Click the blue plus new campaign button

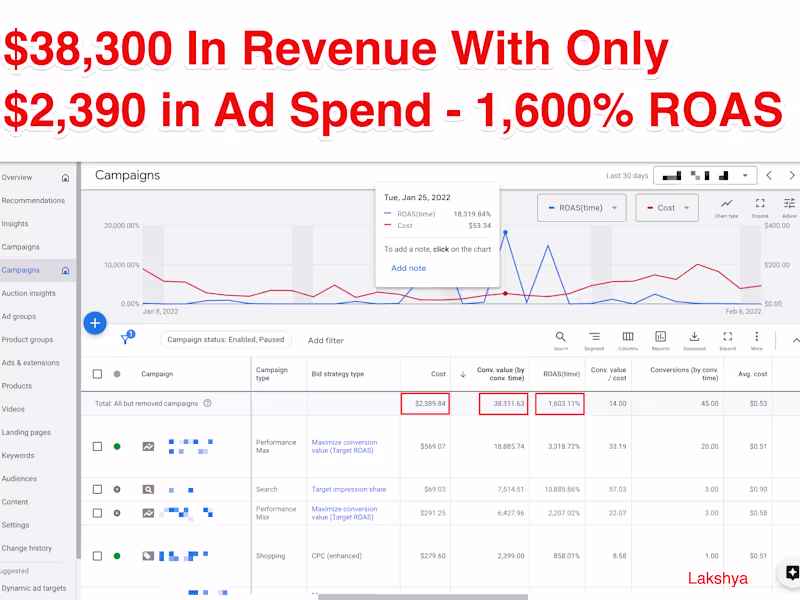(x=95, y=323)
